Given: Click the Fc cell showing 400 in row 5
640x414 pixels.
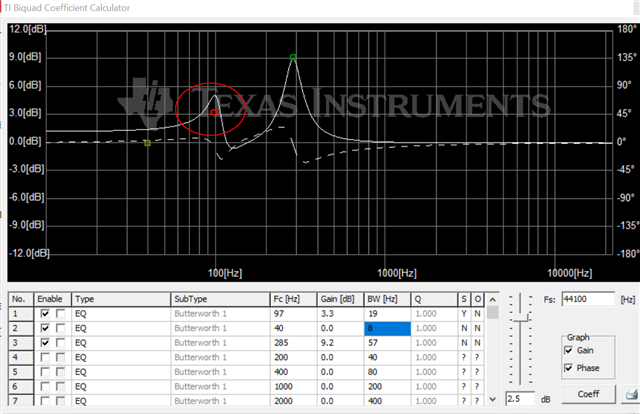Looking at the screenshot, I should pyautogui.click(x=294, y=372).
